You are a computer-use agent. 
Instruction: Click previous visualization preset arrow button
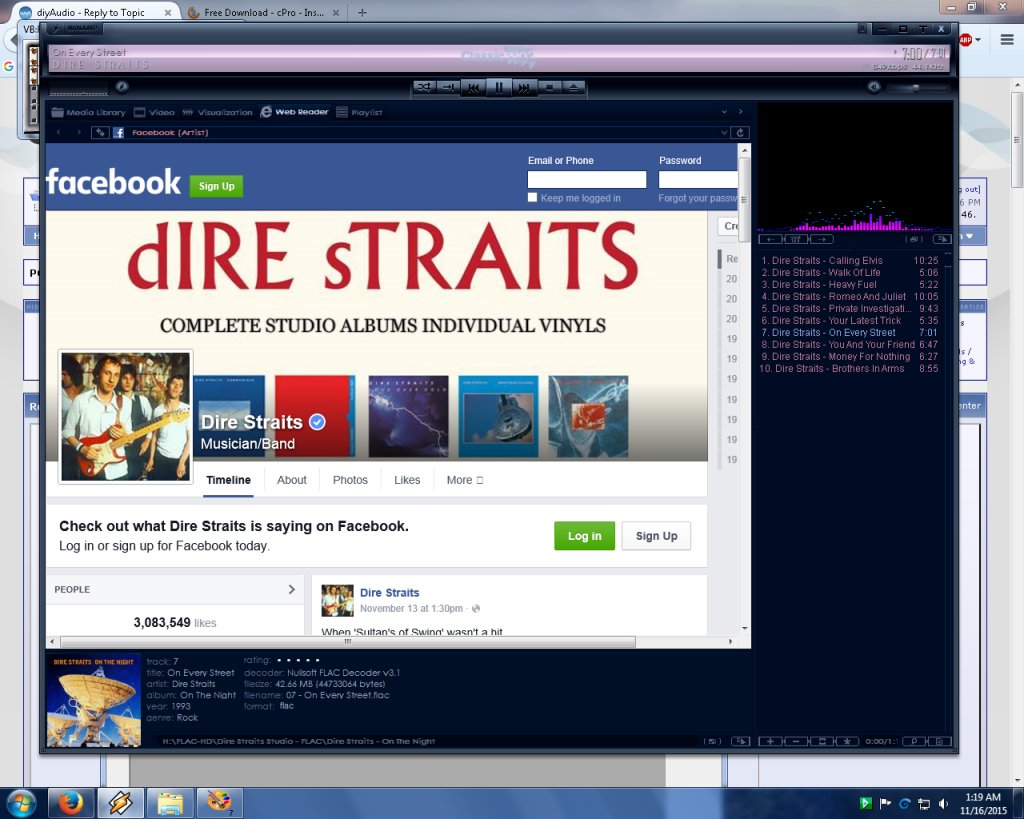(771, 239)
